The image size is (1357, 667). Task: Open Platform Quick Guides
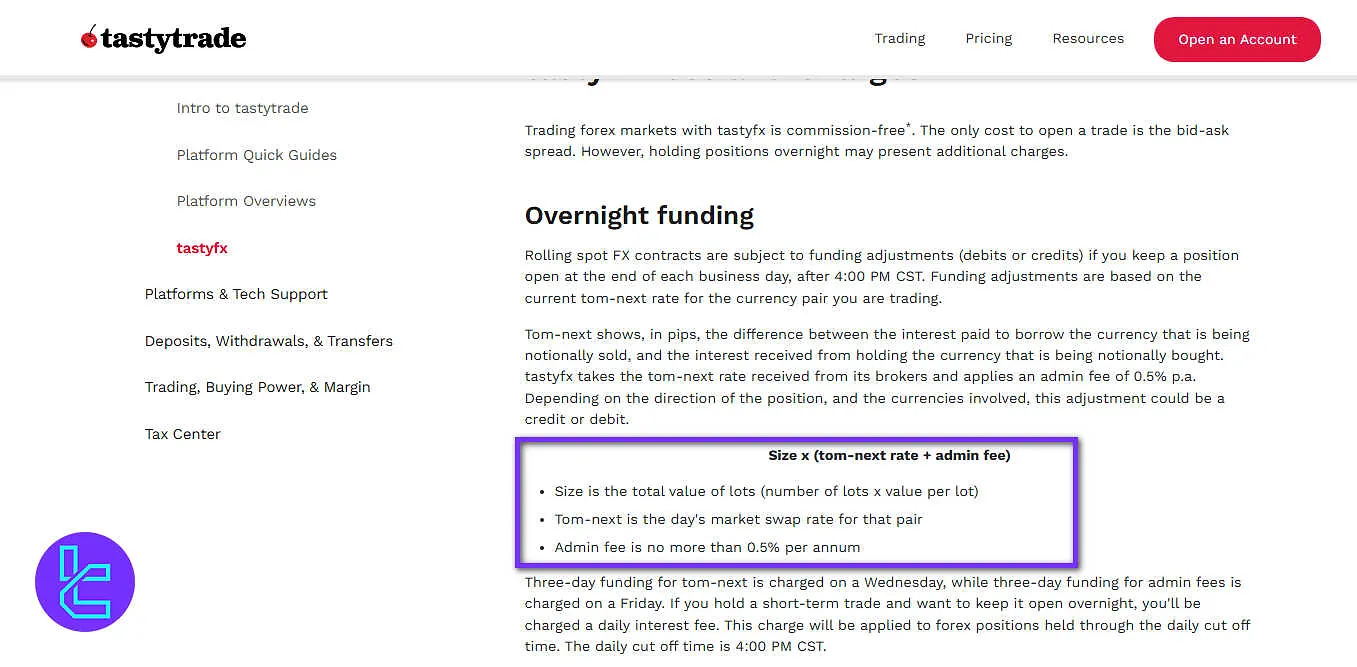pyautogui.click(x=256, y=155)
